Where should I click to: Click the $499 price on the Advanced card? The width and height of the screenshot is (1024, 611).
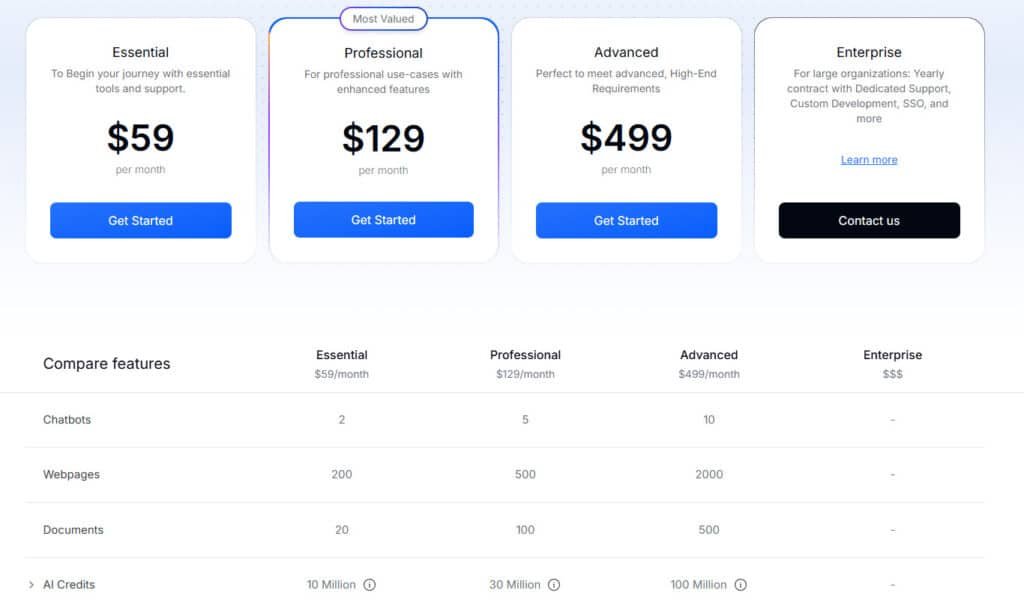click(x=626, y=136)
